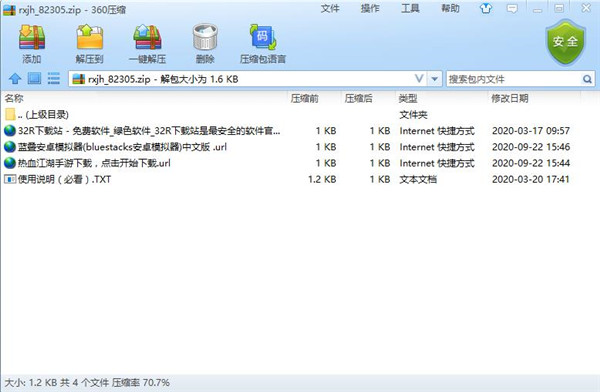Maximize the 360压缩 window
Image resolution: width=600 pixels, height=392 pixels.
coord(559,8)
